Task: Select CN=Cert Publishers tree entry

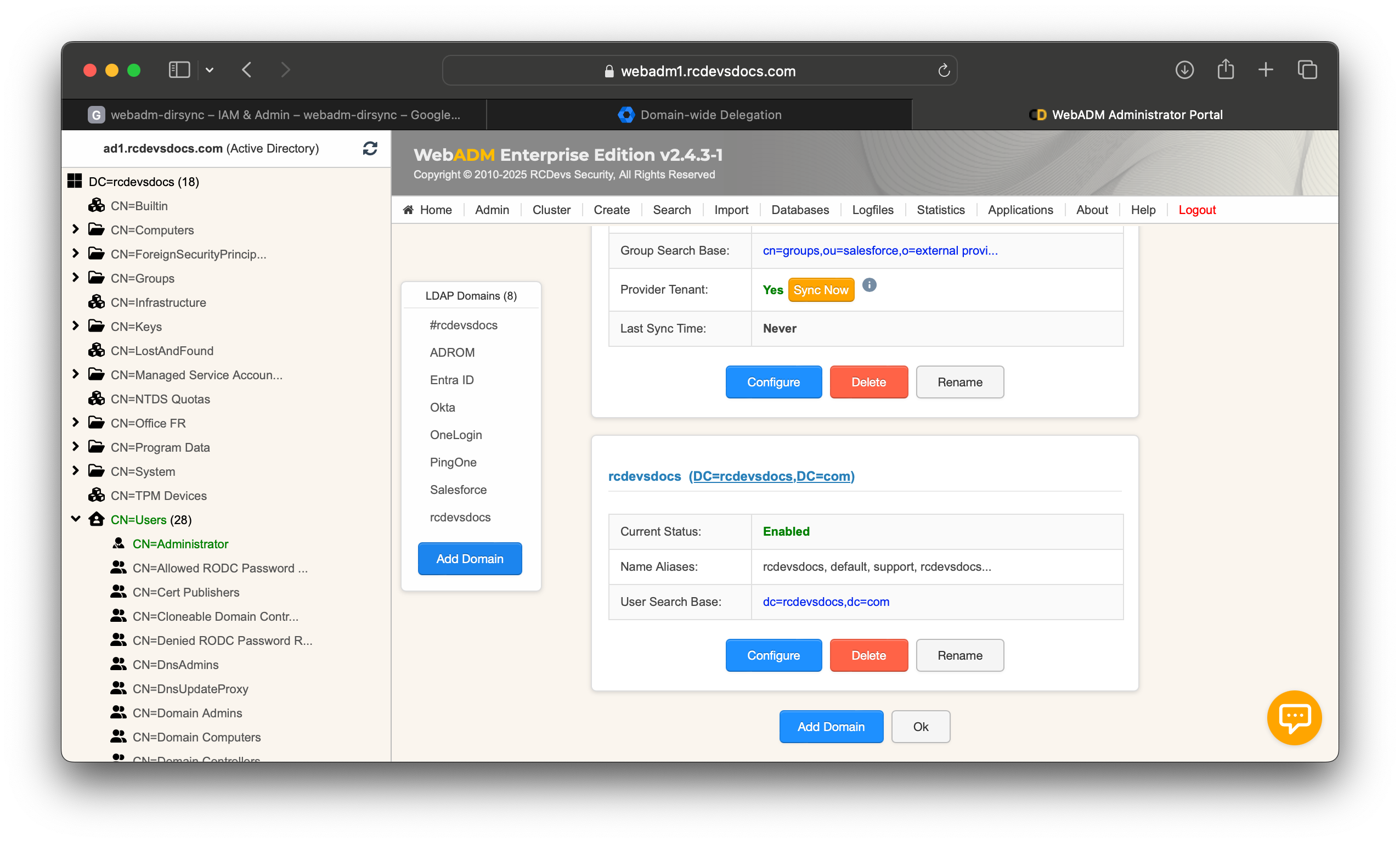Action: click(x=185, y=592)
